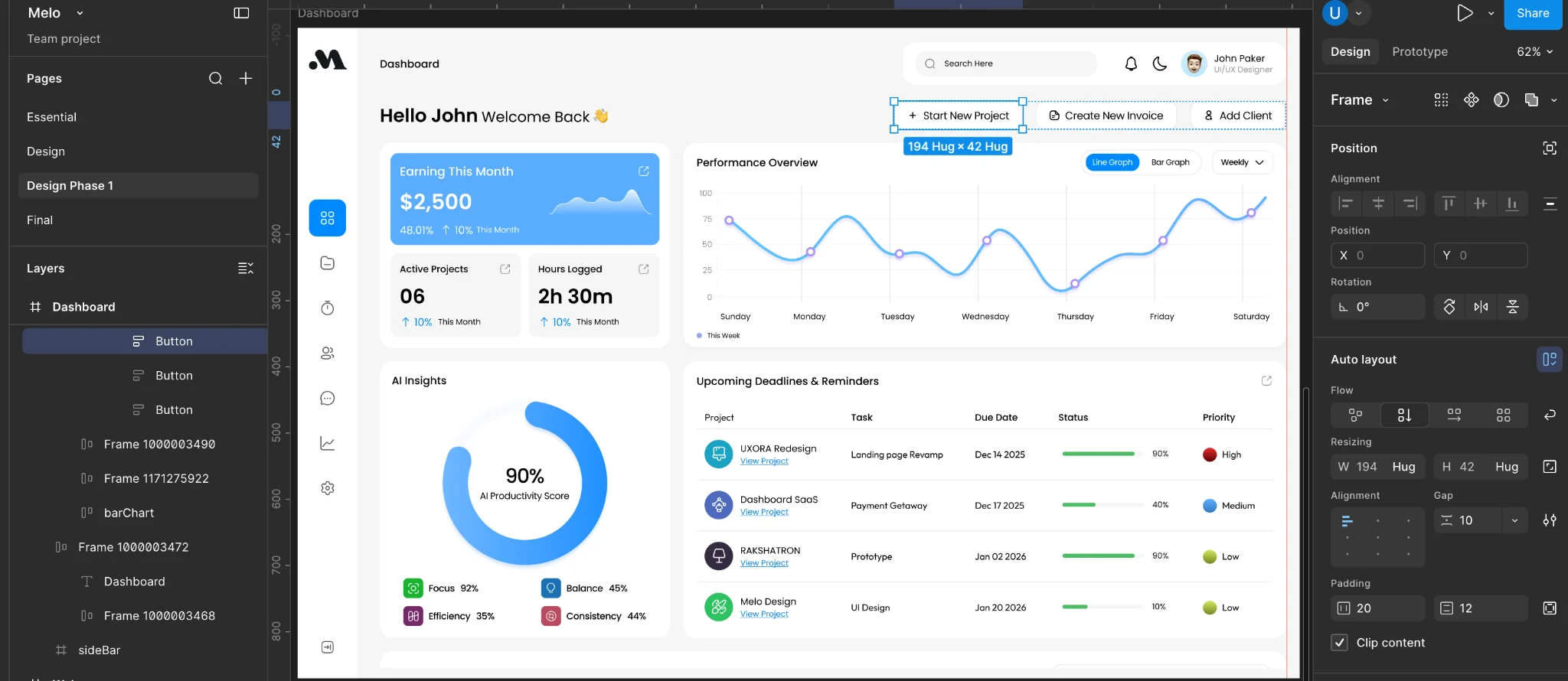Click the High priority red dot
Screen dimensions: 1568x681
[x=1210, y=455]
